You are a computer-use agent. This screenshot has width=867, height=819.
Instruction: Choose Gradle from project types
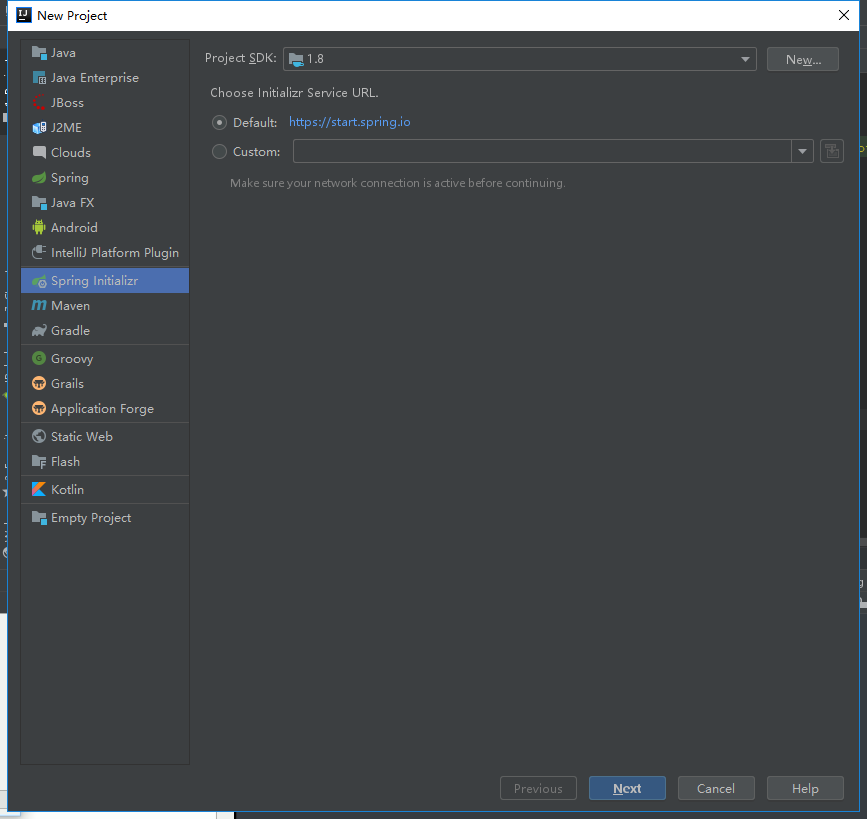(105, 331)
